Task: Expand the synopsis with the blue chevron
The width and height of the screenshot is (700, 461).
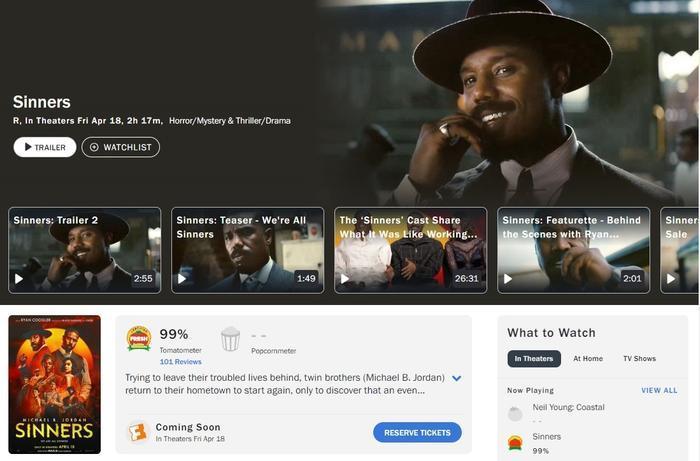Action: coord(456,378)
